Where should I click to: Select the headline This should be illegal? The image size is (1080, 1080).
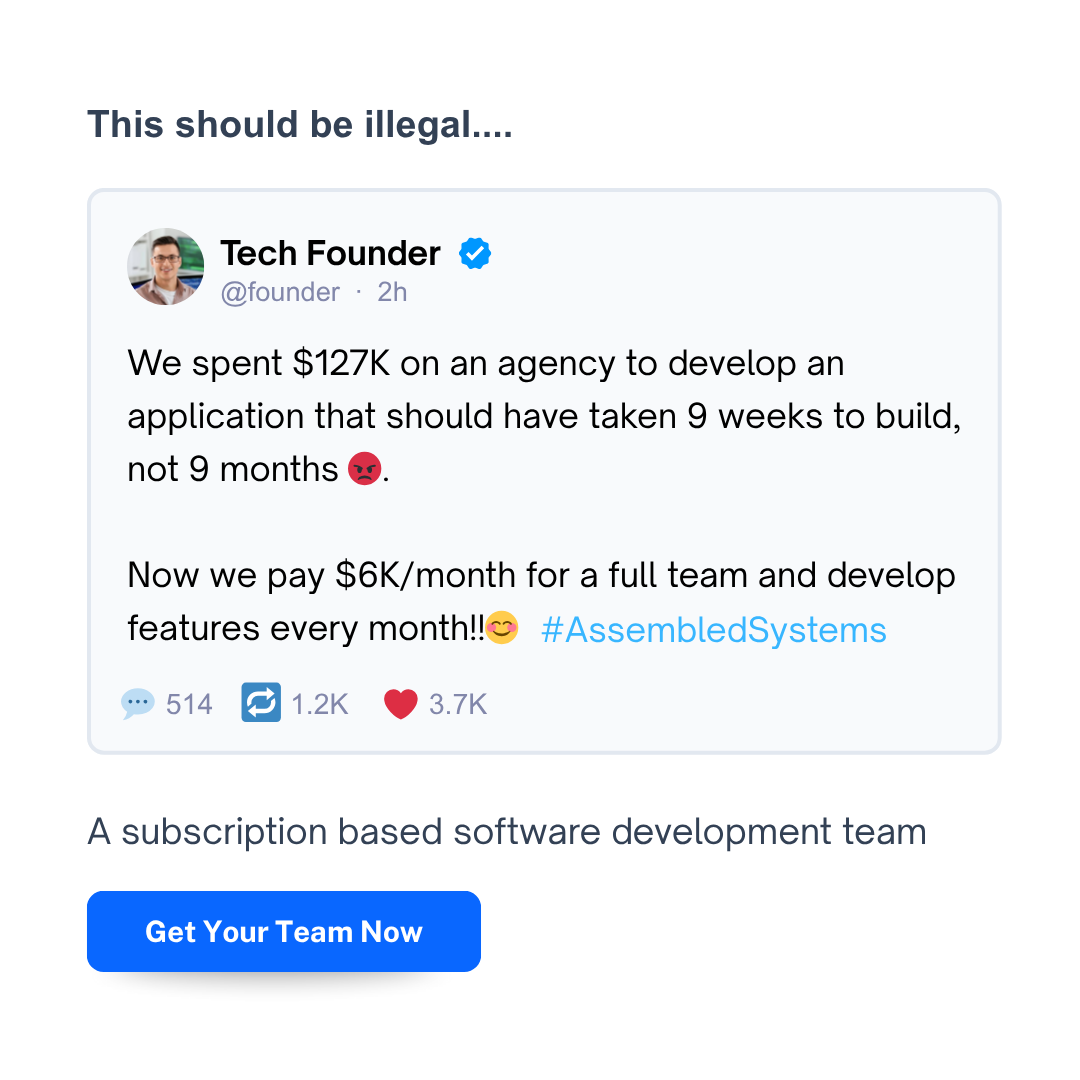coord(299,124)
